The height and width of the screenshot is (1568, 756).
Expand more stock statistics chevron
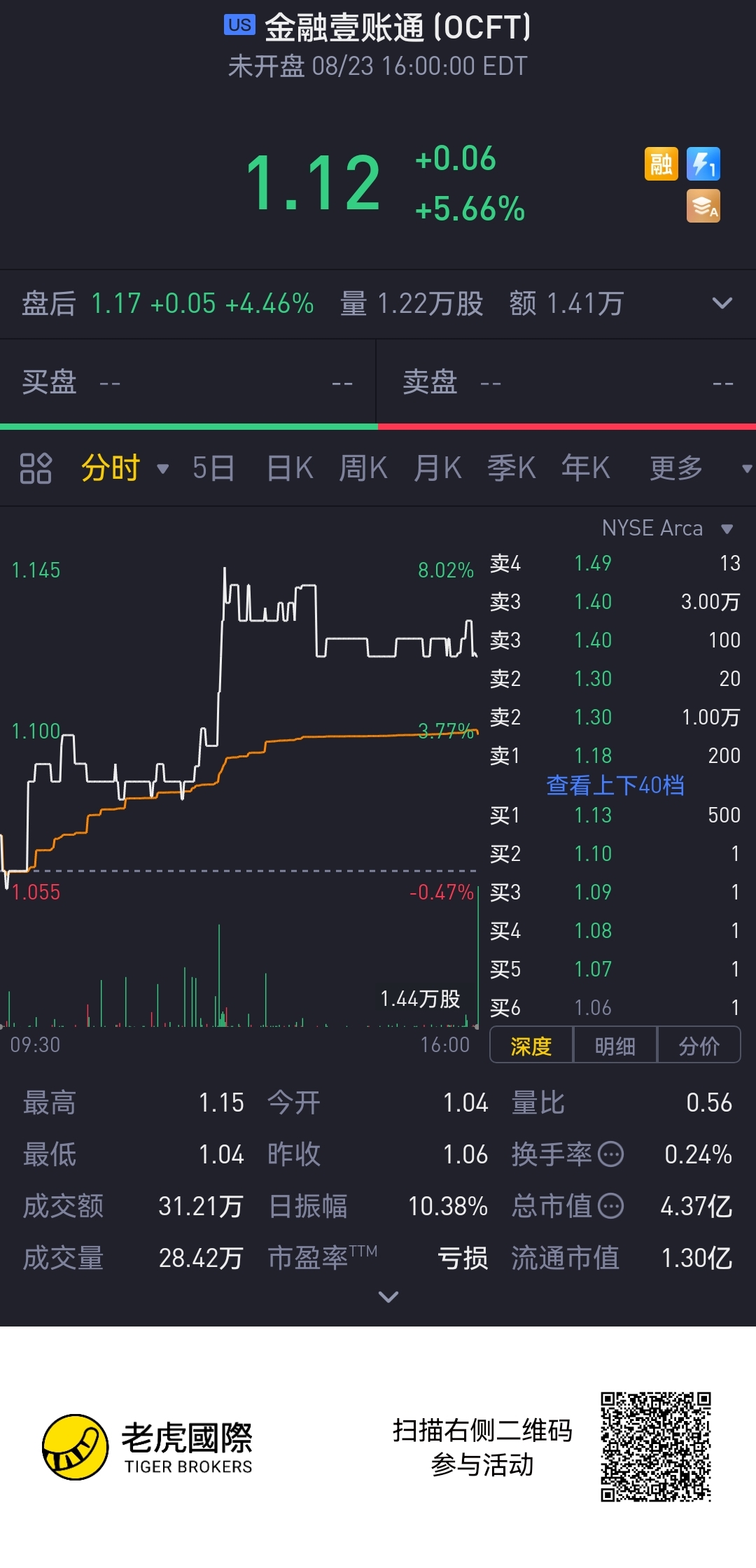[388, 1296]
